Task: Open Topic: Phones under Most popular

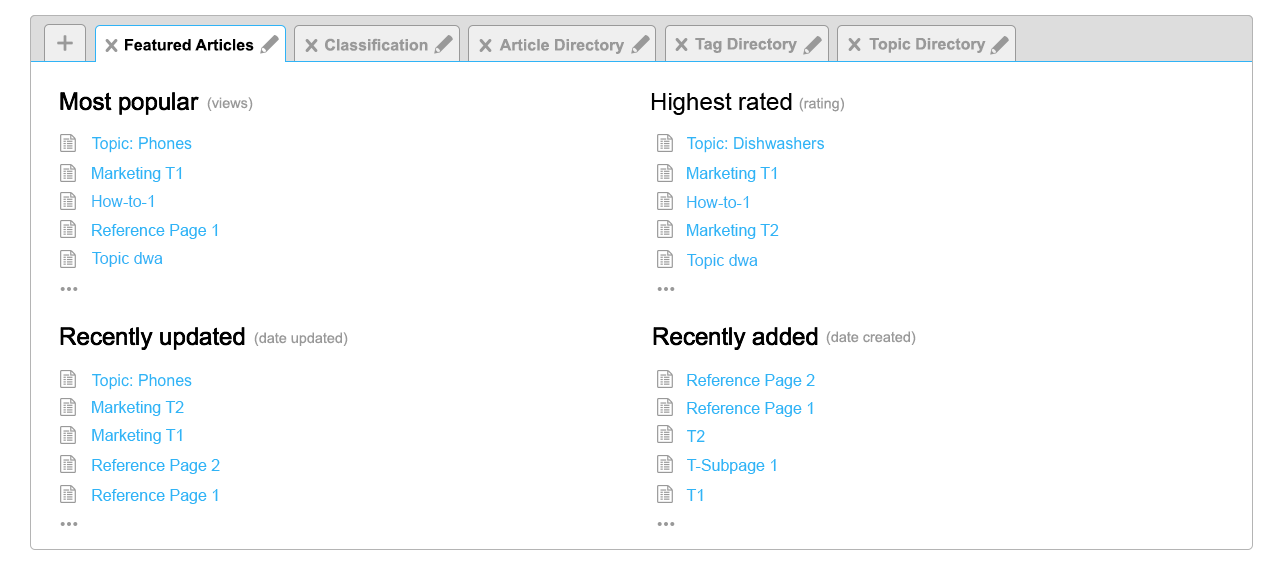Action: click(141, 144)
